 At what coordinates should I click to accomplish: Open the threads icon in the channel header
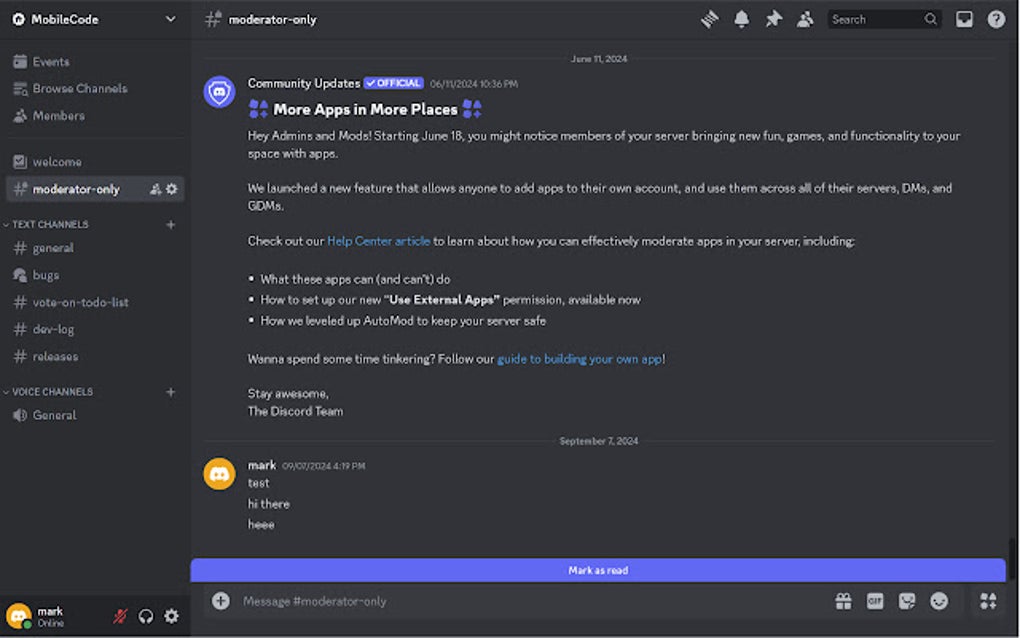(x=709, y=18)
